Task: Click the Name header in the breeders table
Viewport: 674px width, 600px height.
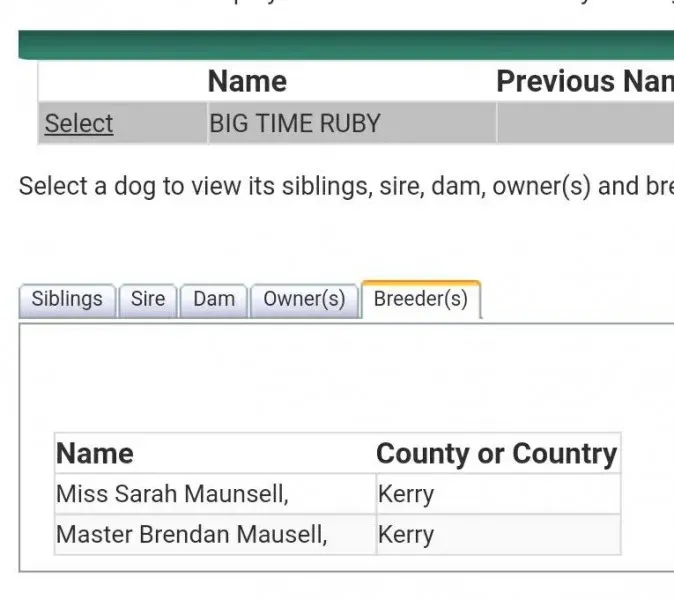Action: (x=95, y=454)
